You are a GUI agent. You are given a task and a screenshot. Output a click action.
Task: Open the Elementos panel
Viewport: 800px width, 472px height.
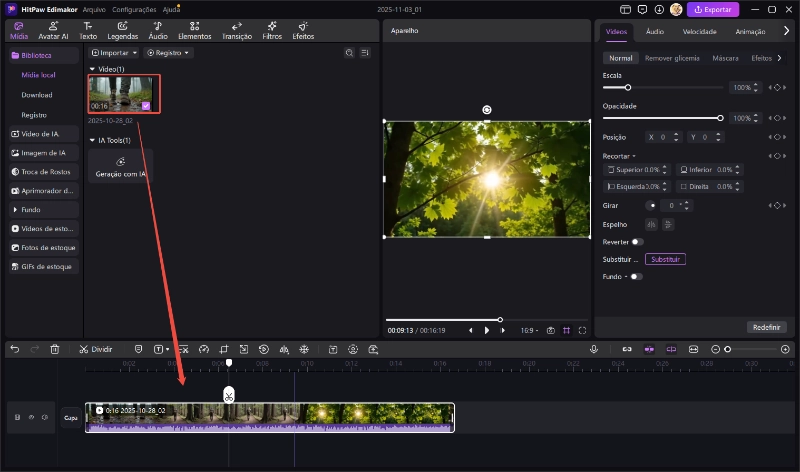194,31
